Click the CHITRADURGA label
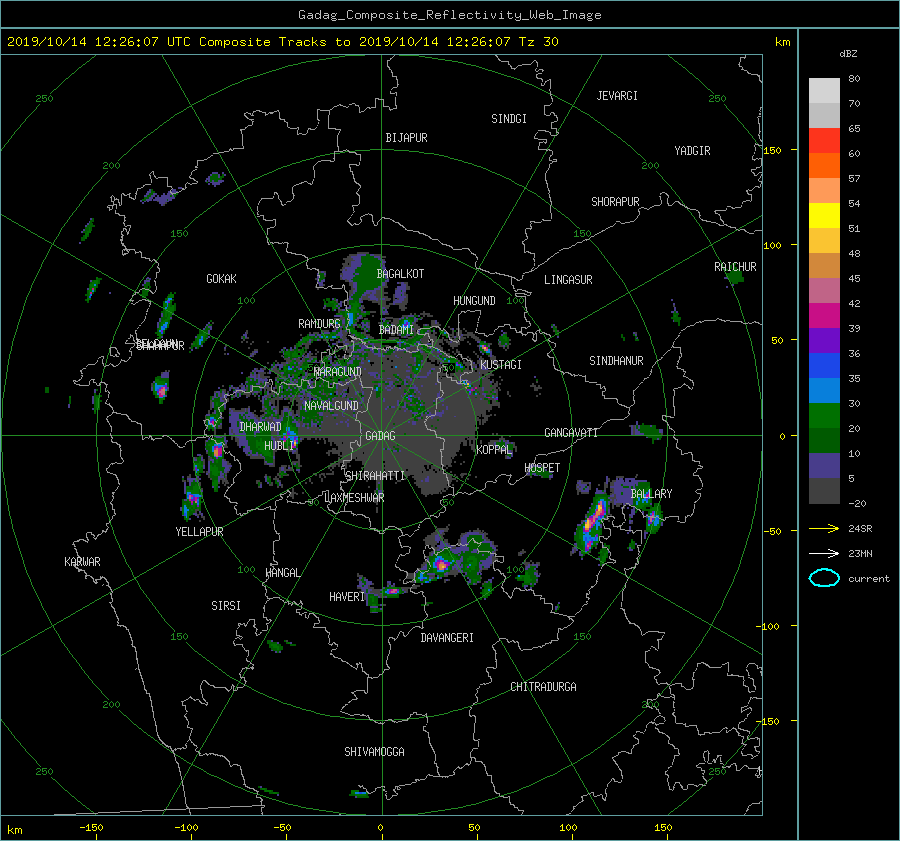This screenshot has width=900, height=841. point(543,687)
